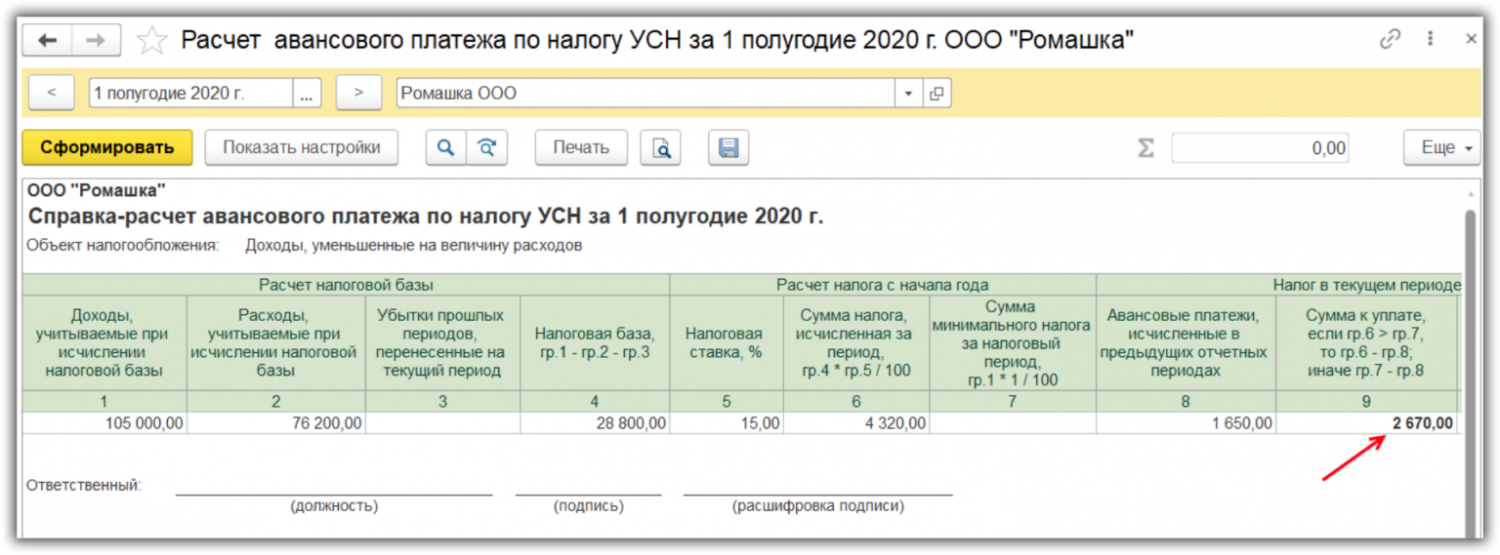Click the '(должность)' caption

click(x=334, y=506)
